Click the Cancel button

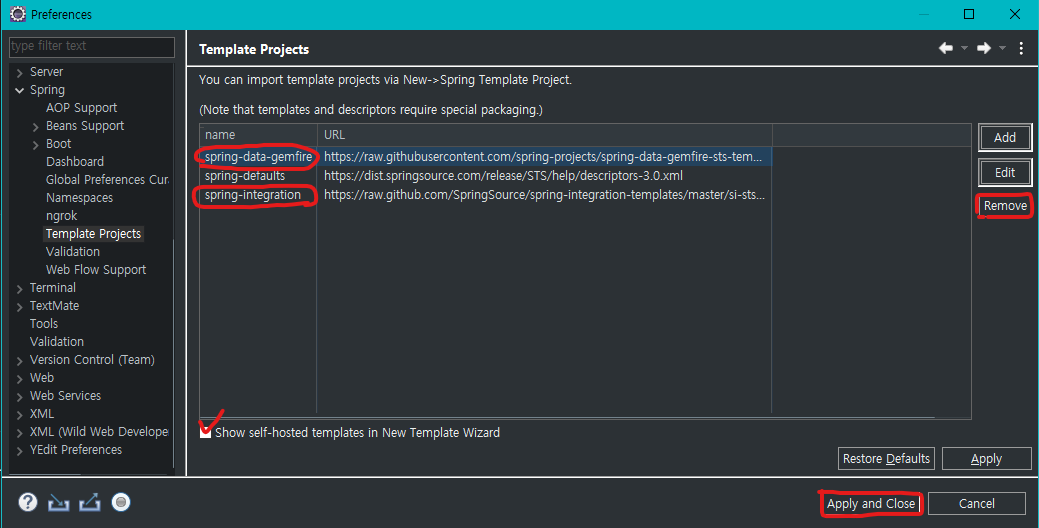(977, 503)
